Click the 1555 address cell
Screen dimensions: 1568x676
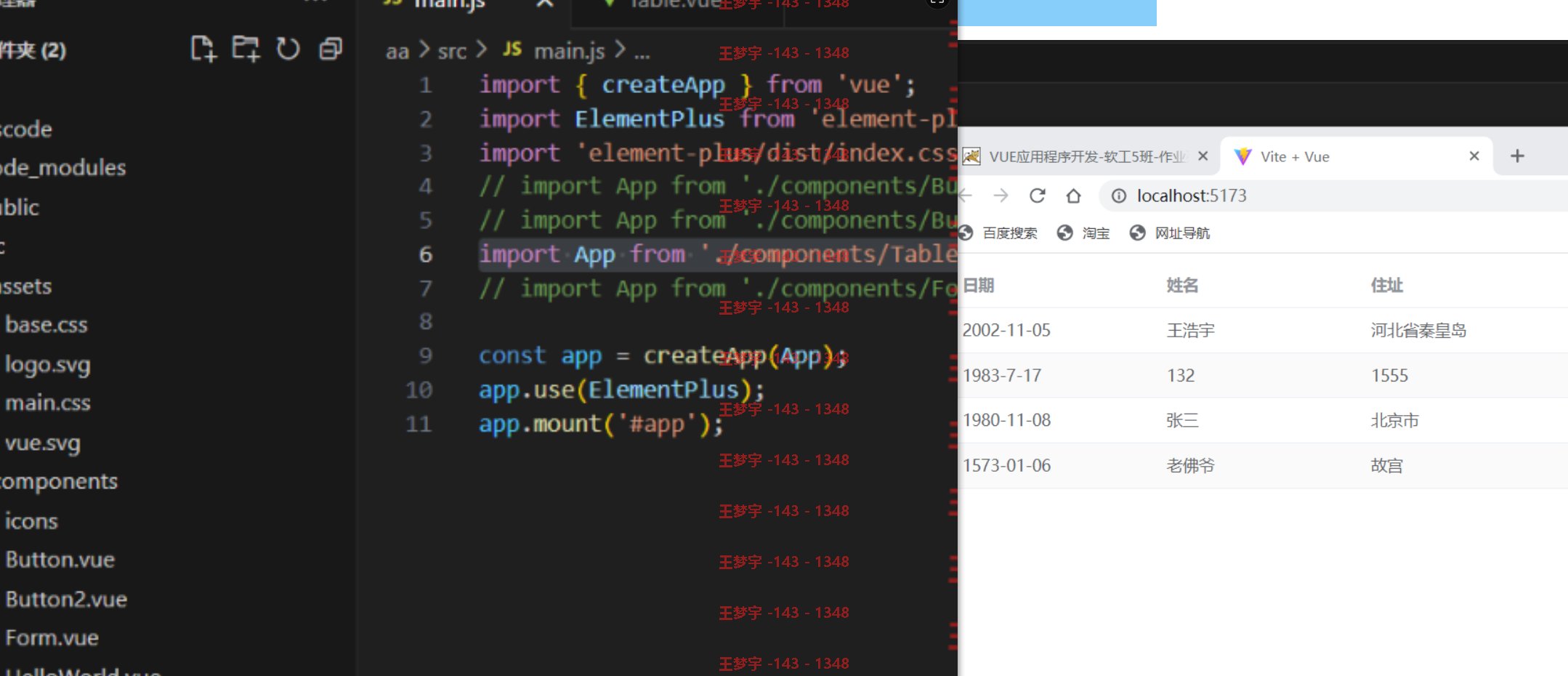(1389, 376)
